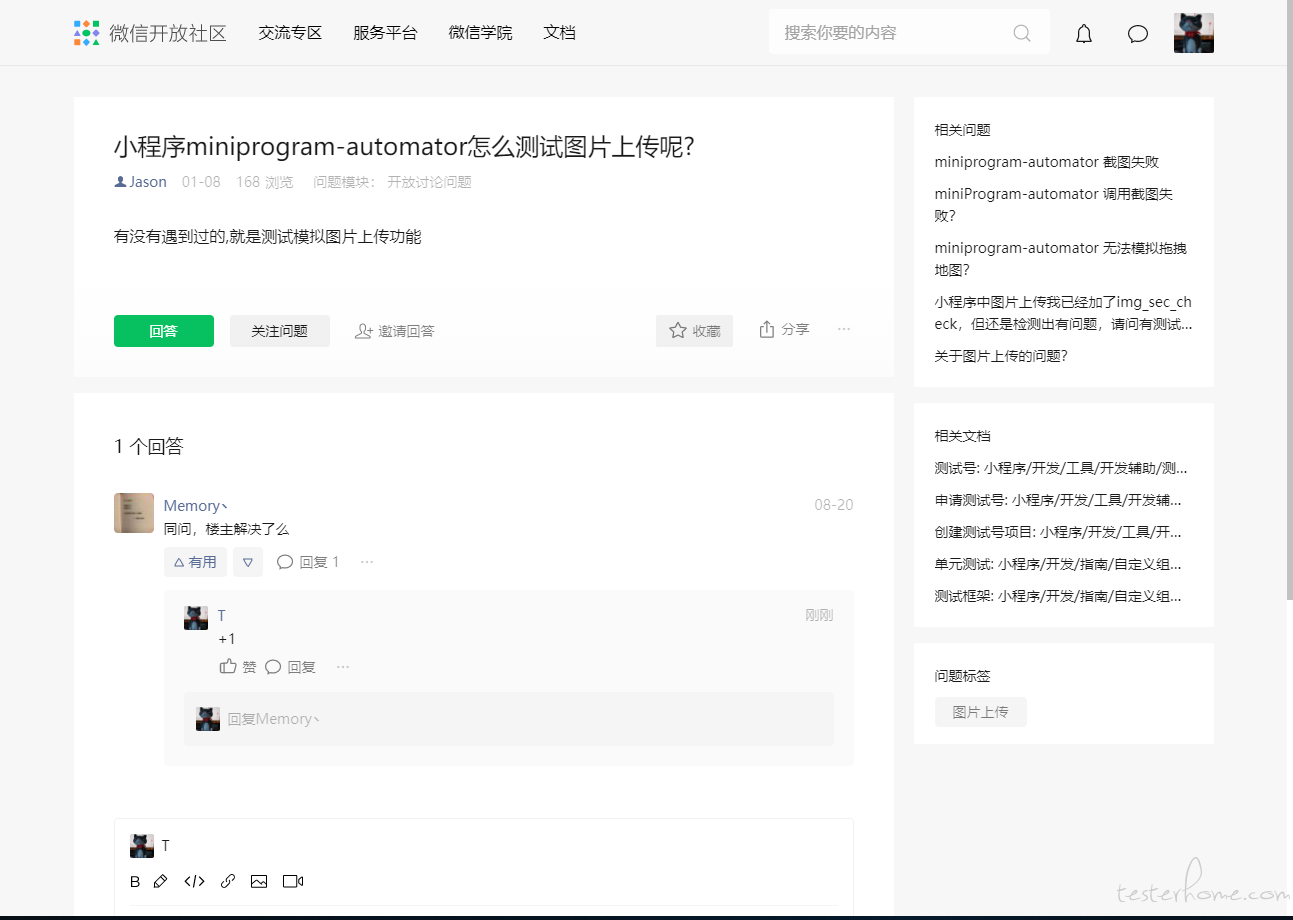Open the 开放讨论问题 module link
Image resolution: width=1293 pixels, height=920 pixels.
click(x=429, y=182)
